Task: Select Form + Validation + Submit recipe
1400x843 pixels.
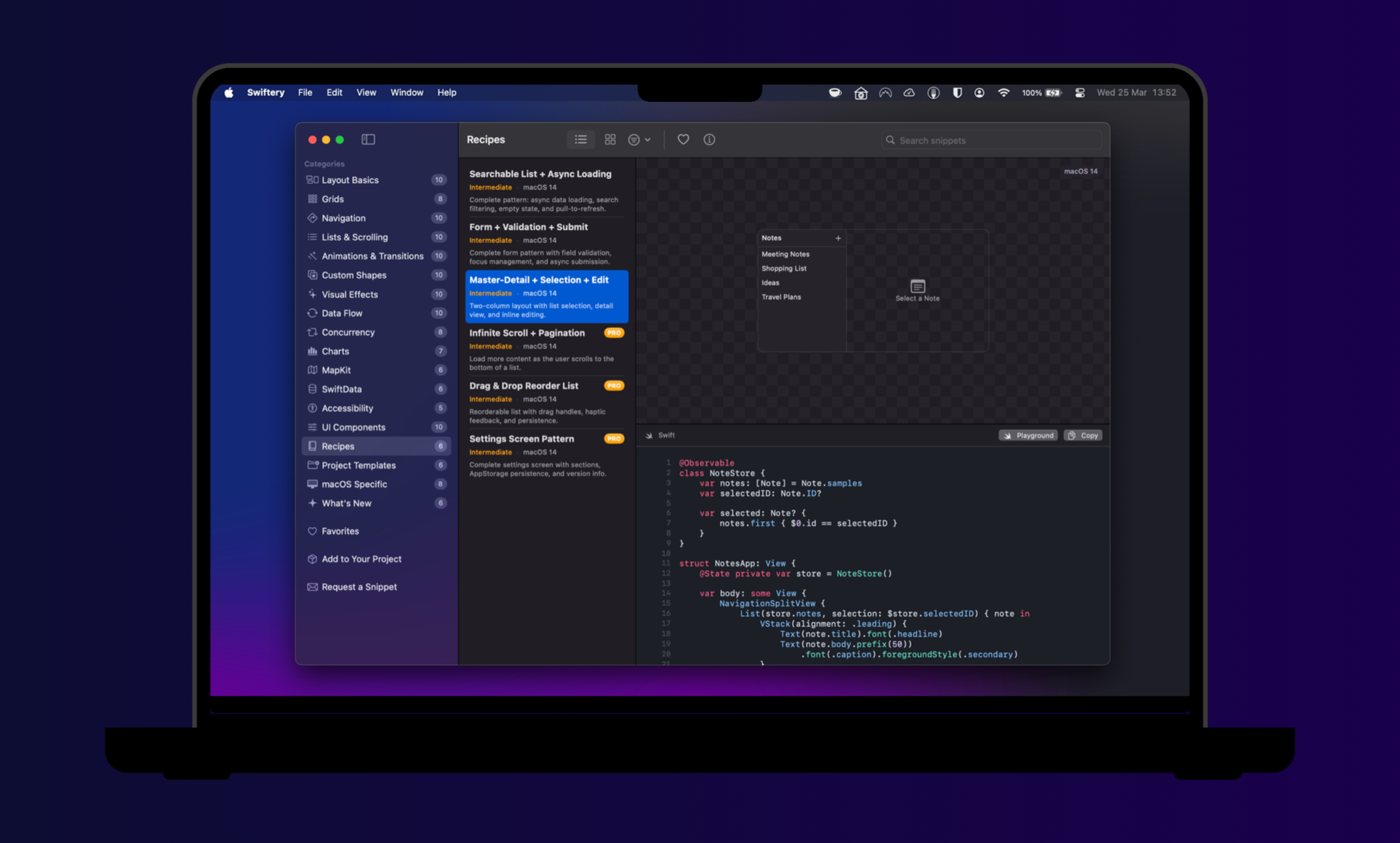Action: point(546,243)
